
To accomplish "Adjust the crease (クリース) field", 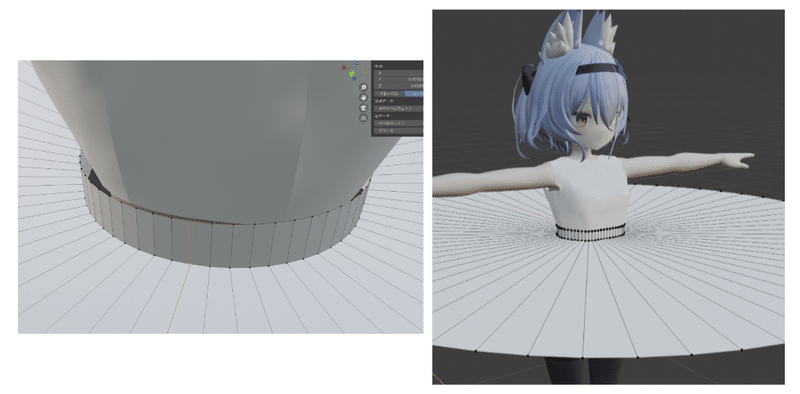I will [x=398, y=131].
